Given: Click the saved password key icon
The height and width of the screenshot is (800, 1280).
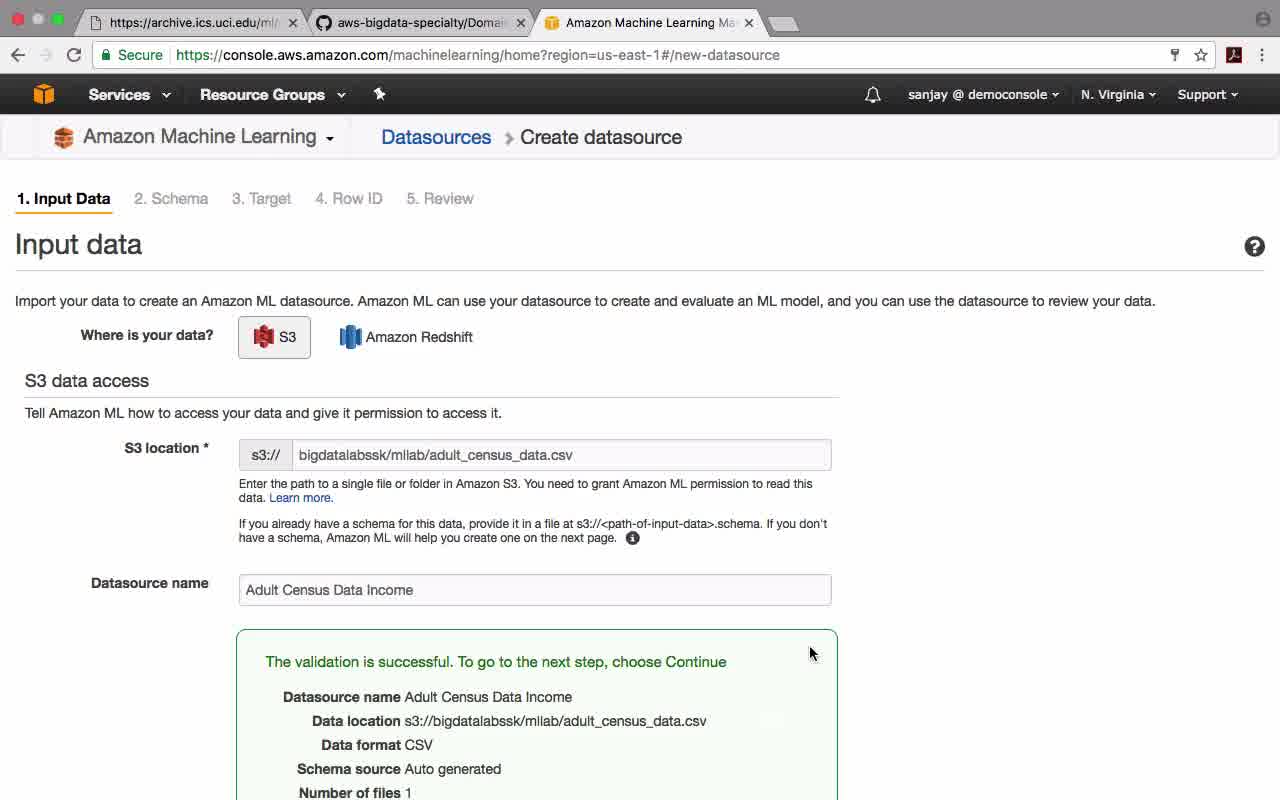Looking at the screenshot, I should tap(1175, 55).
